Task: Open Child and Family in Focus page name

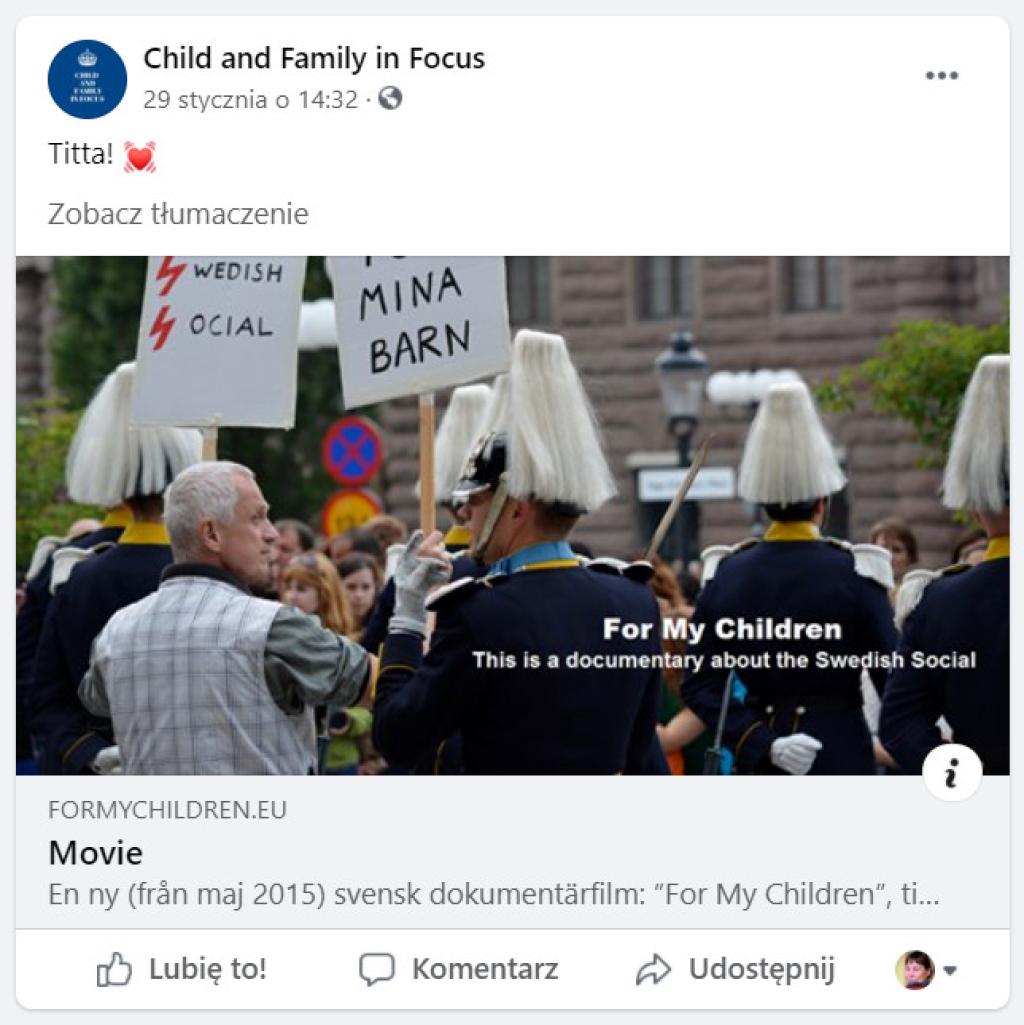Action: click(314, 58)
